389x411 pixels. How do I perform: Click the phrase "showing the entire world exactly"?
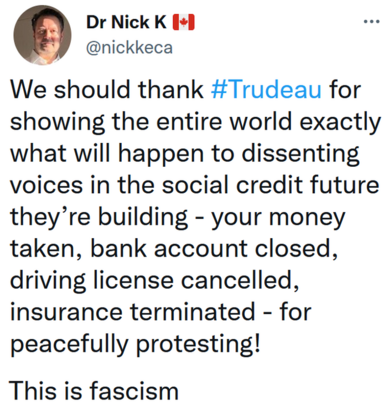click(x=195, y=122)
